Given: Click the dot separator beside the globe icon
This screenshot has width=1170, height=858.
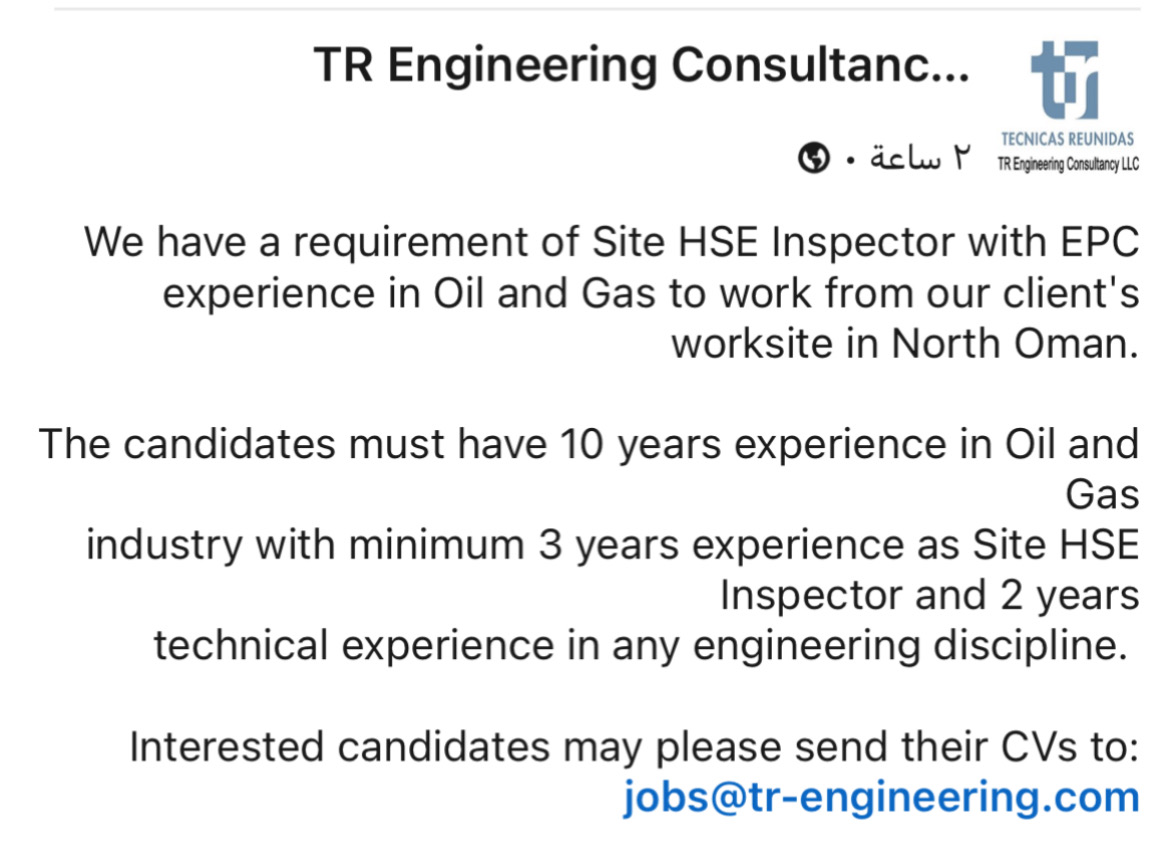Looking at the screenshot, I should [850, 160].
